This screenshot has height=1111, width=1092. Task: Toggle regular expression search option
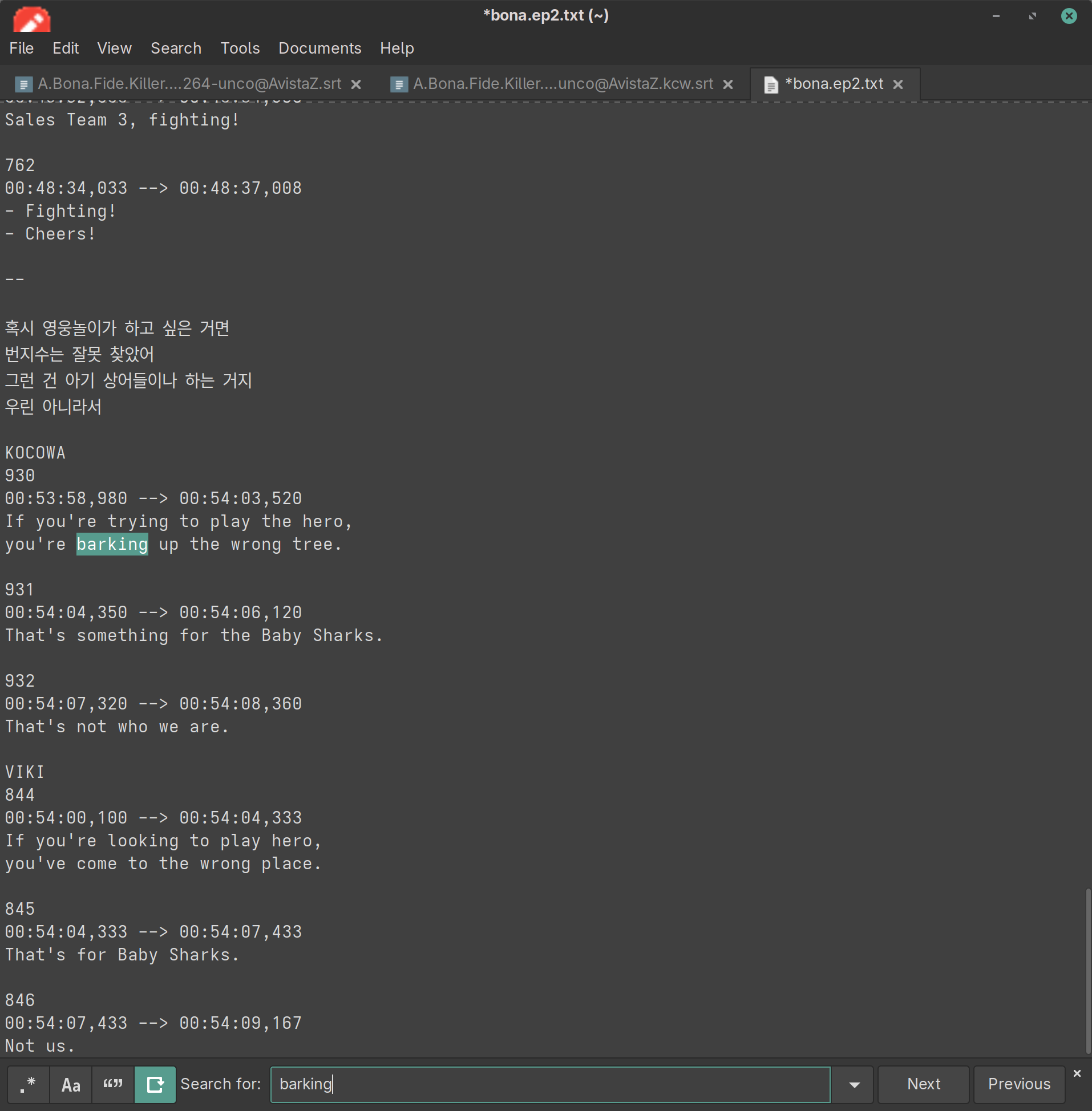tap(28, 1084)
